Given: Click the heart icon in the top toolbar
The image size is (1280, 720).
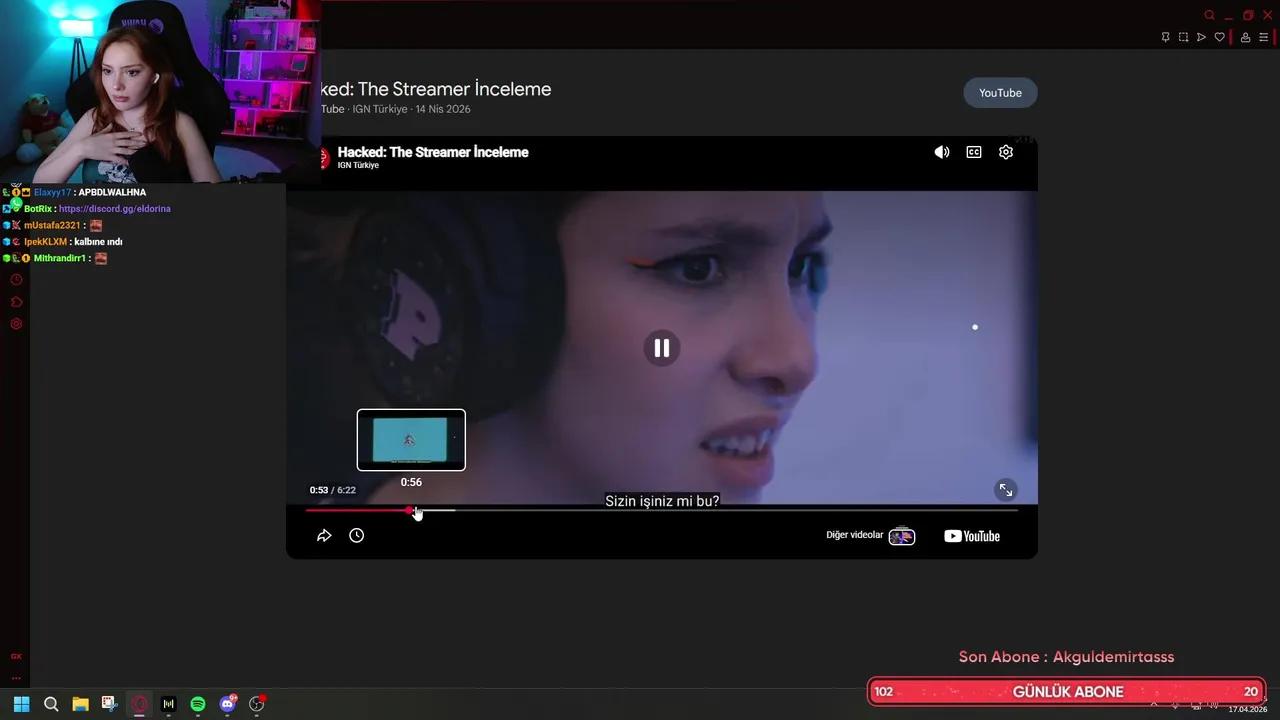Looking at the screenshot, I should 1219,36.
